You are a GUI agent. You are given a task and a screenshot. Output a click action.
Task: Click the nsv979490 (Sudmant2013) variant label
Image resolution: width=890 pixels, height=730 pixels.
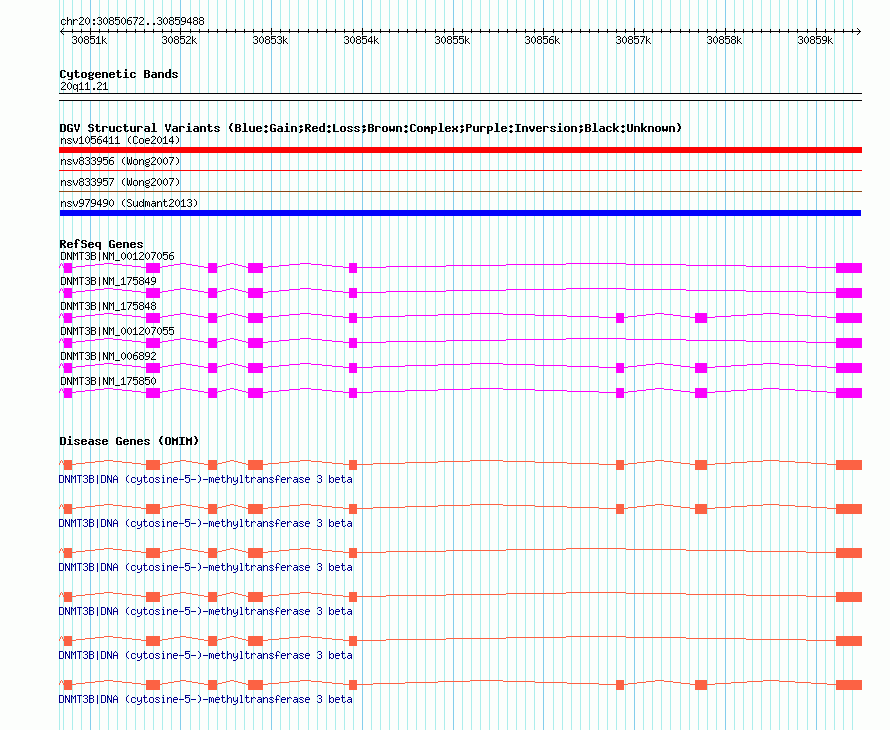(129, 203)
